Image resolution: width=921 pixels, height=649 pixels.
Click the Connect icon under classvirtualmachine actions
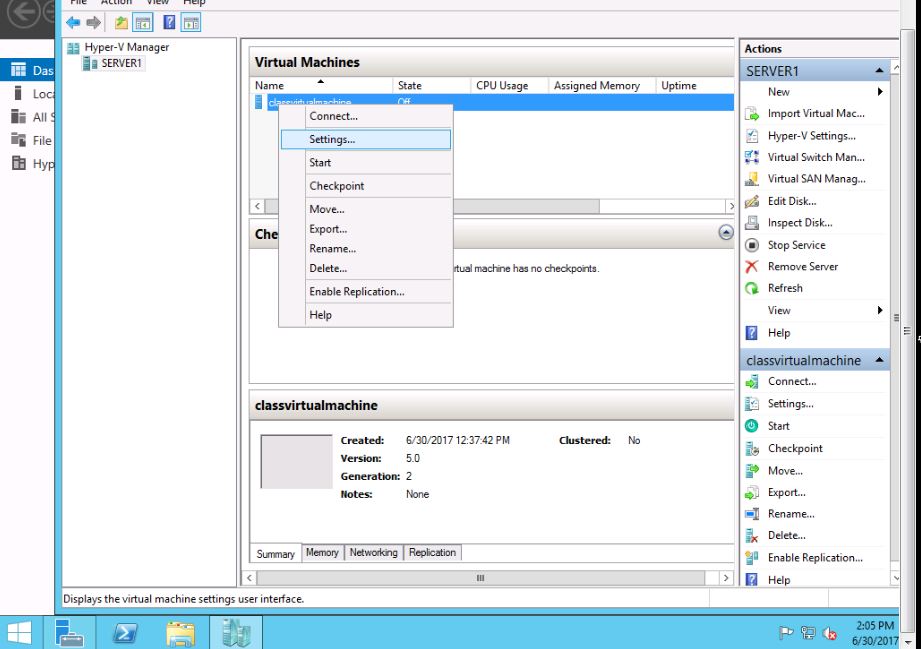tap(752, 382)
